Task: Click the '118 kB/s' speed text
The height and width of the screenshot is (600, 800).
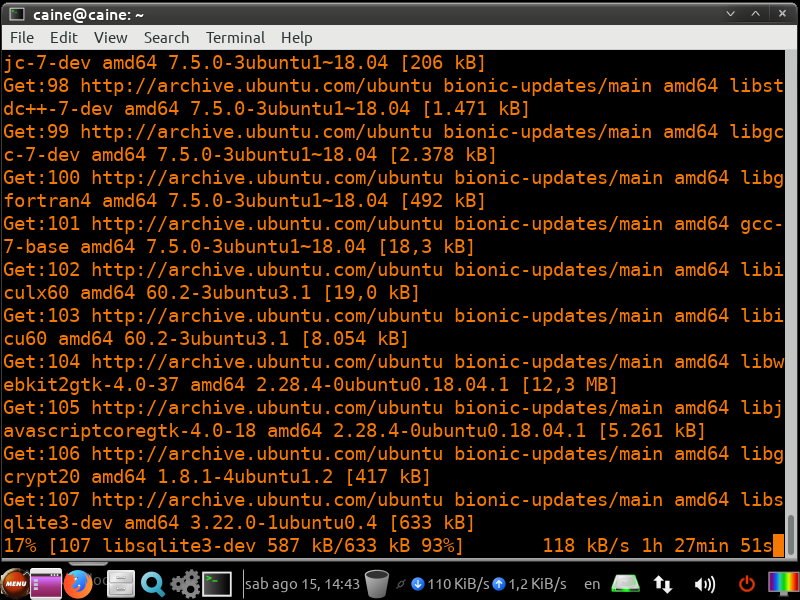Action: [586, 545]
